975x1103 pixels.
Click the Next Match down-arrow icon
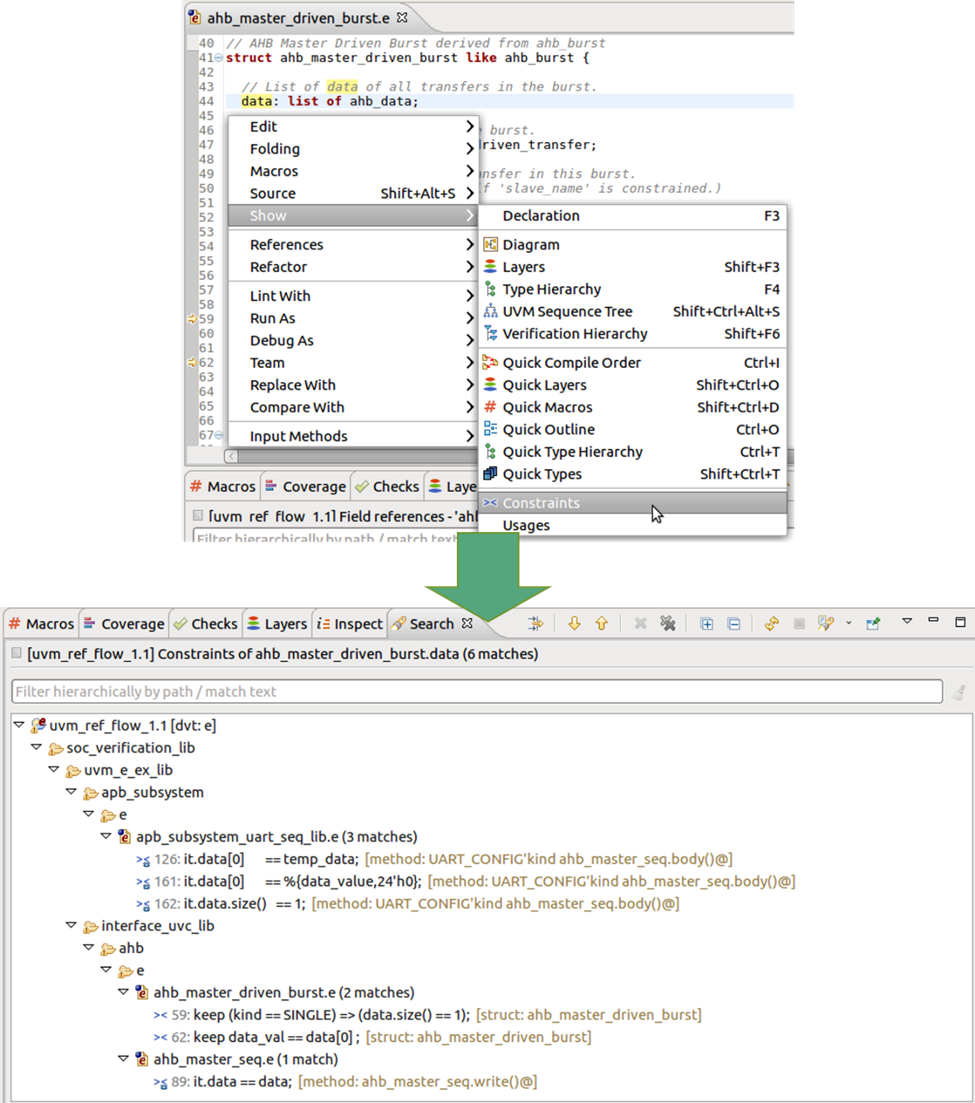coord(574,623)
